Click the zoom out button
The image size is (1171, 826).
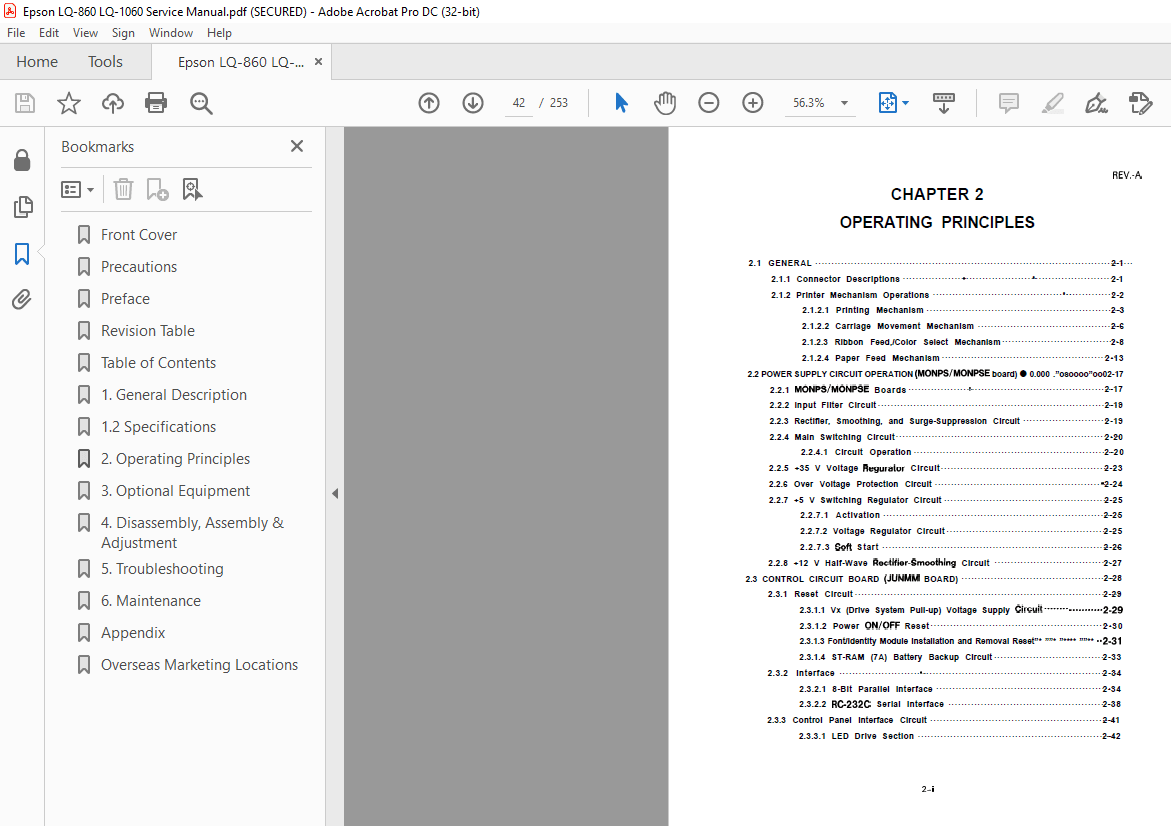point(708,102)
